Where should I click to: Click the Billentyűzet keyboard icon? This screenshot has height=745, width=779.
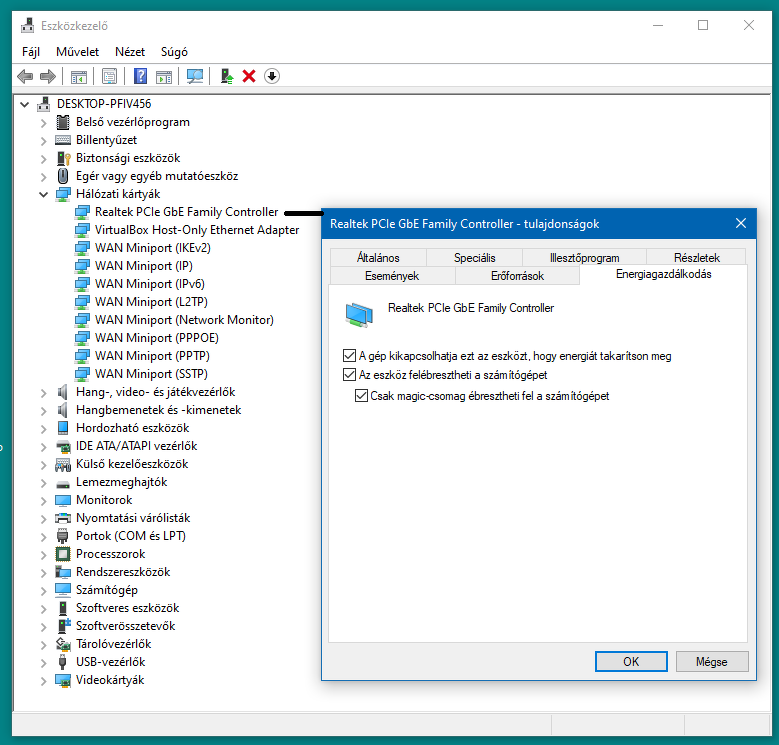point(63,140)
